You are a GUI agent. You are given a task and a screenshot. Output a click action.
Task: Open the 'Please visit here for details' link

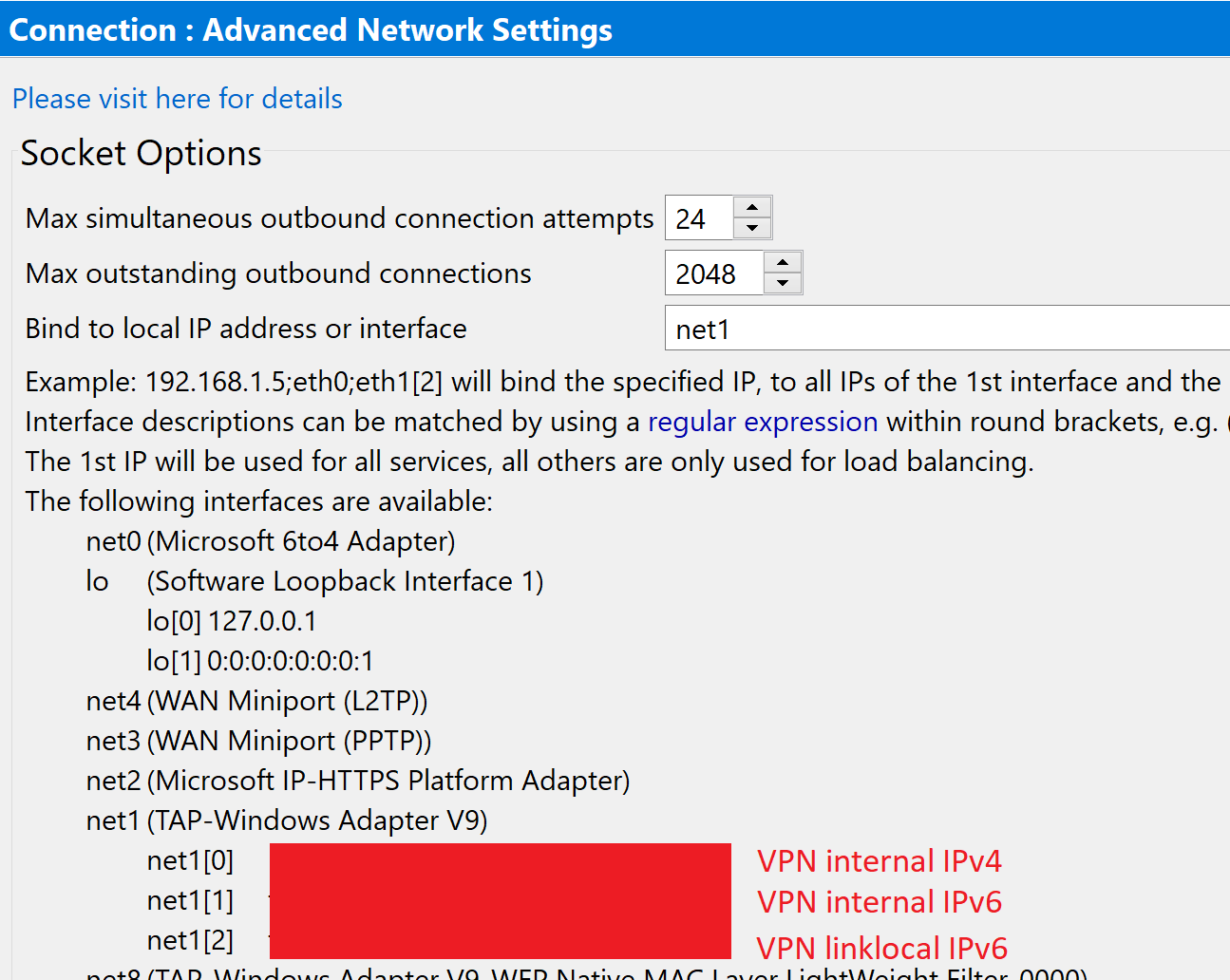(x=177, y=99)
